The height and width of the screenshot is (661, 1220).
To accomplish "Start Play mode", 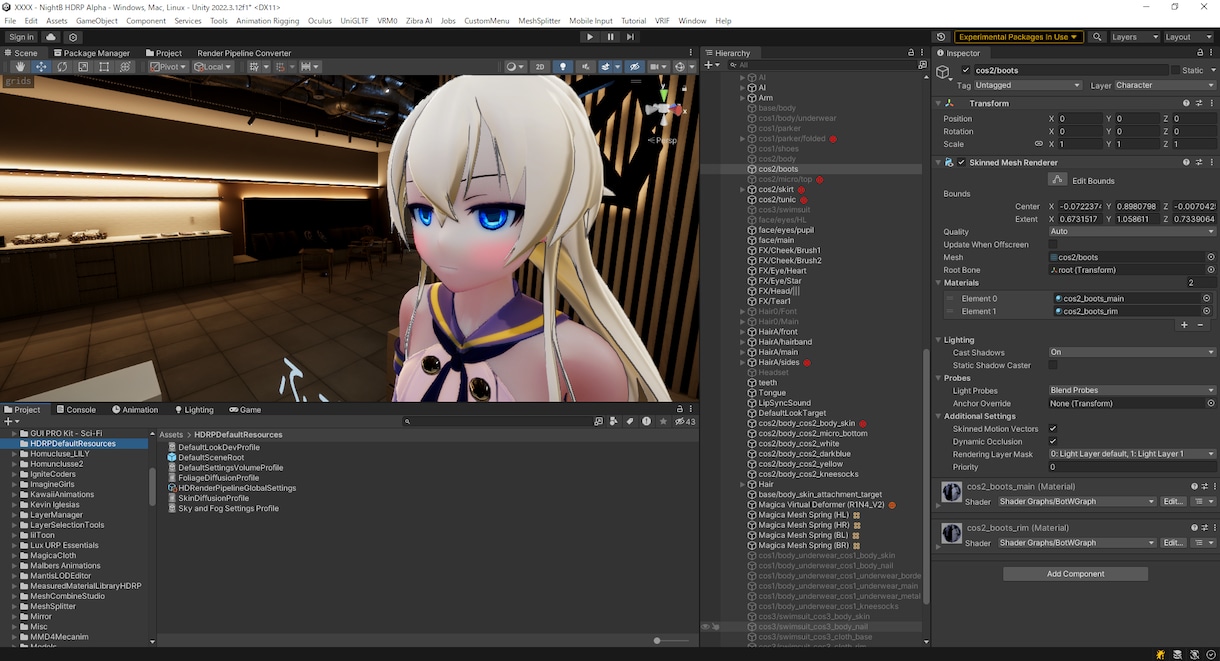I will coord(590,37).
